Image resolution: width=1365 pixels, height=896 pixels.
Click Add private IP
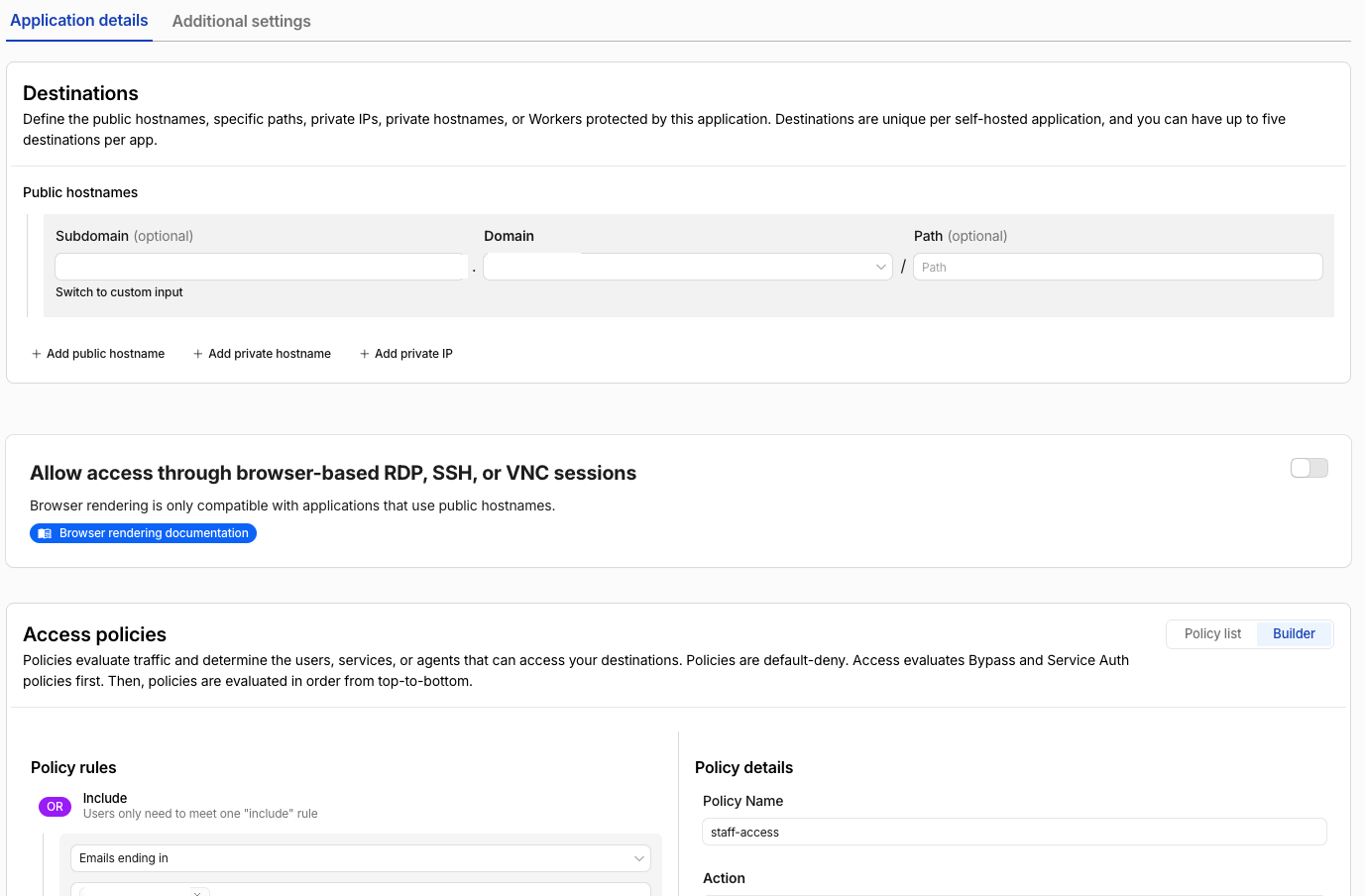[406, 354]
